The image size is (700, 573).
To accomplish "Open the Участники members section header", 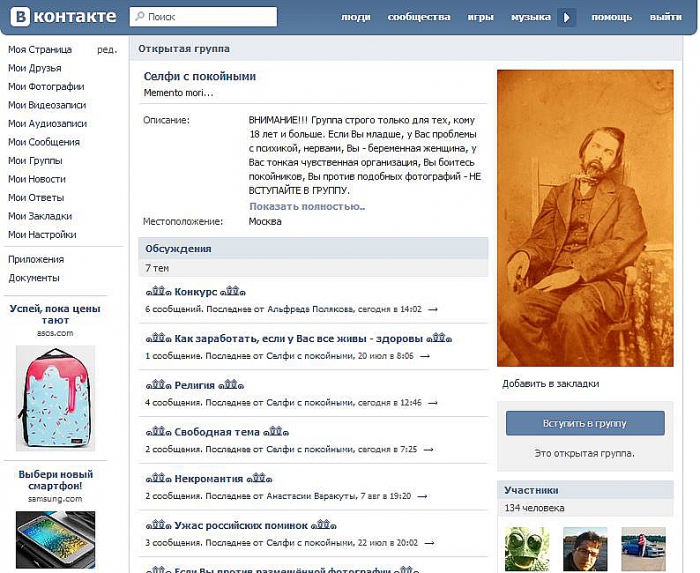I will point(531,490).
